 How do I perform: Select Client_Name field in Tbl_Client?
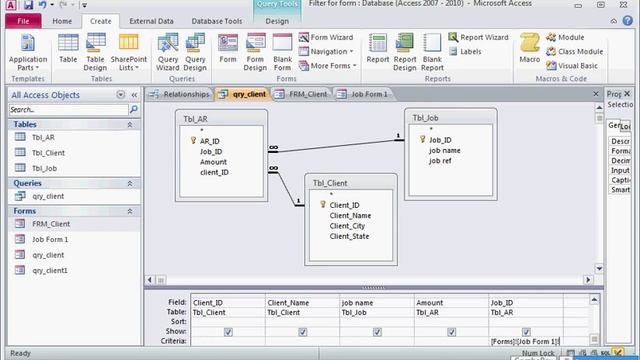(350, 216)
